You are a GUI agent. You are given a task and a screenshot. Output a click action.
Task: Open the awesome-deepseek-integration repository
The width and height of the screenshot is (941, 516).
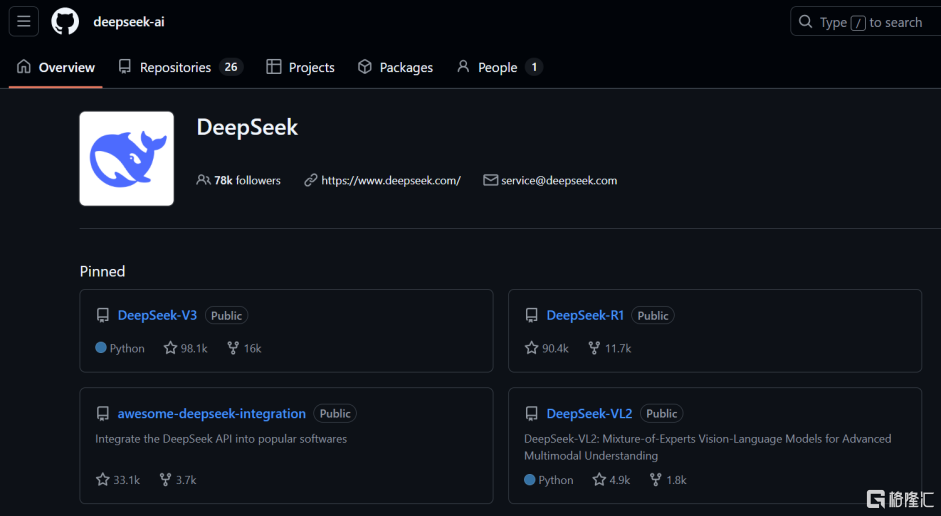pyautogui.click(x=212, y=413)
